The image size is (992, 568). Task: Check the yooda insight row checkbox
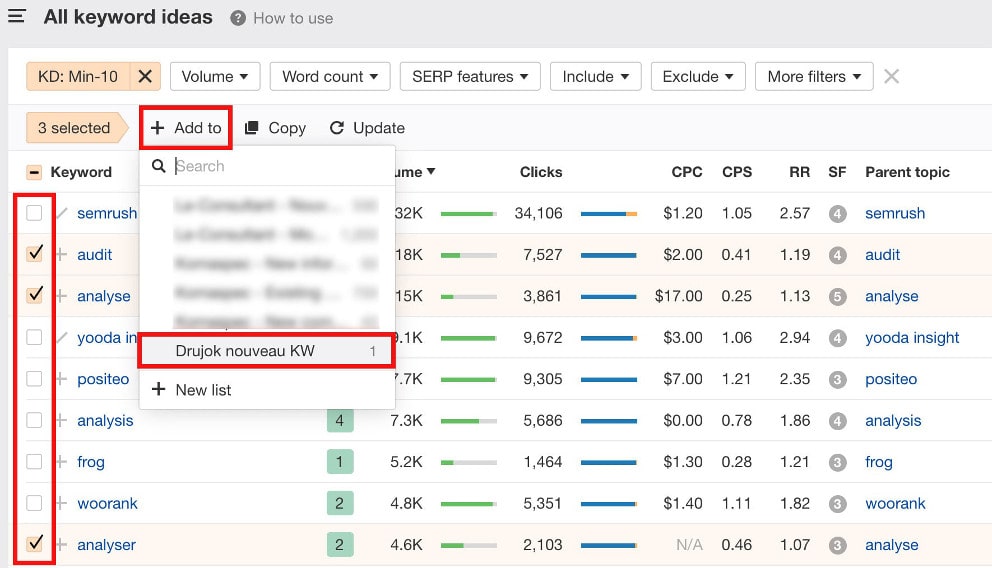tap(34, 337)
